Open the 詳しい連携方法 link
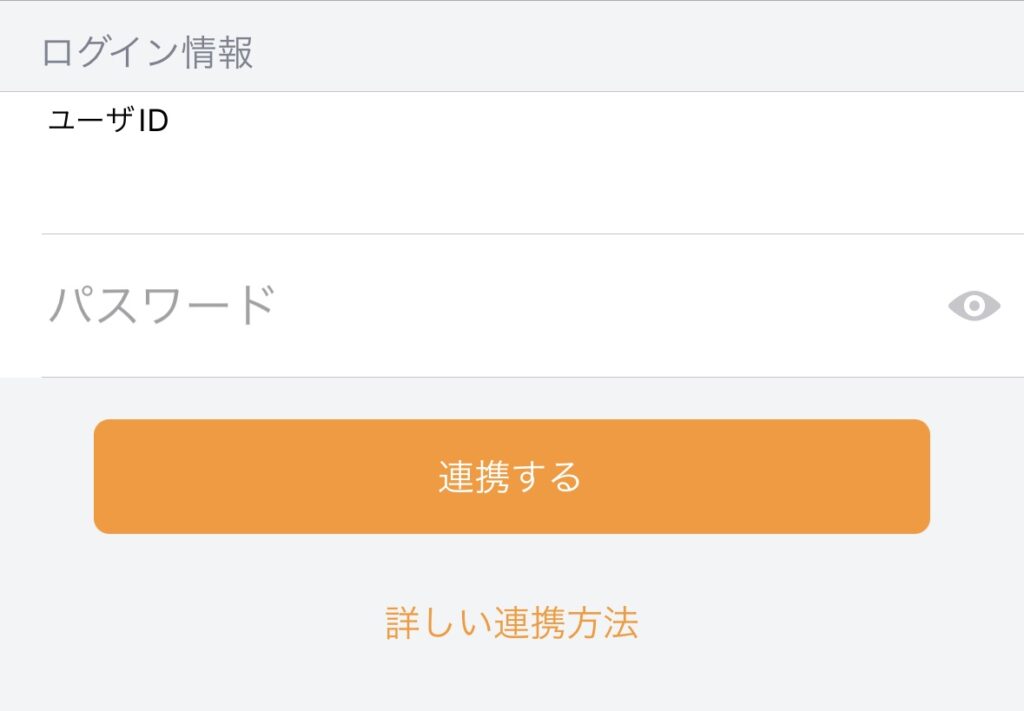1024x711 pixels. coord(511,622)
